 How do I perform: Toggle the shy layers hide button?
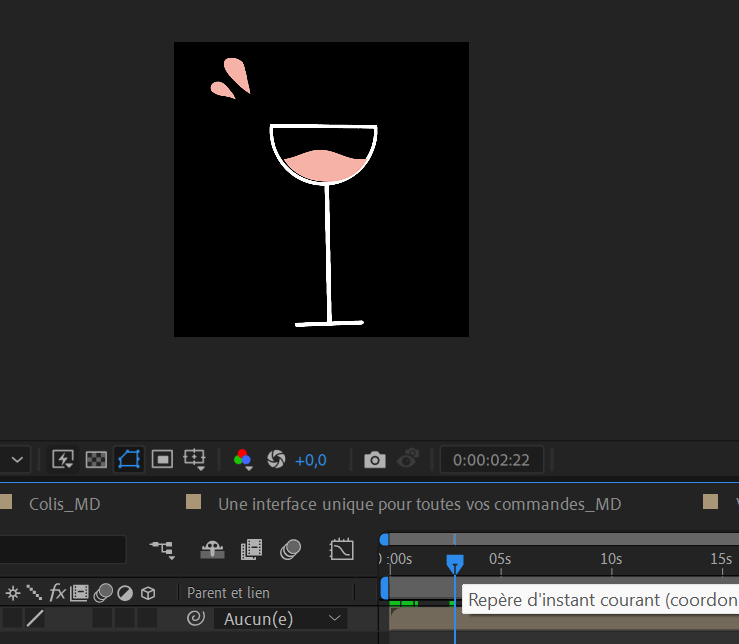pyautogui.click(x=212, y=548)
